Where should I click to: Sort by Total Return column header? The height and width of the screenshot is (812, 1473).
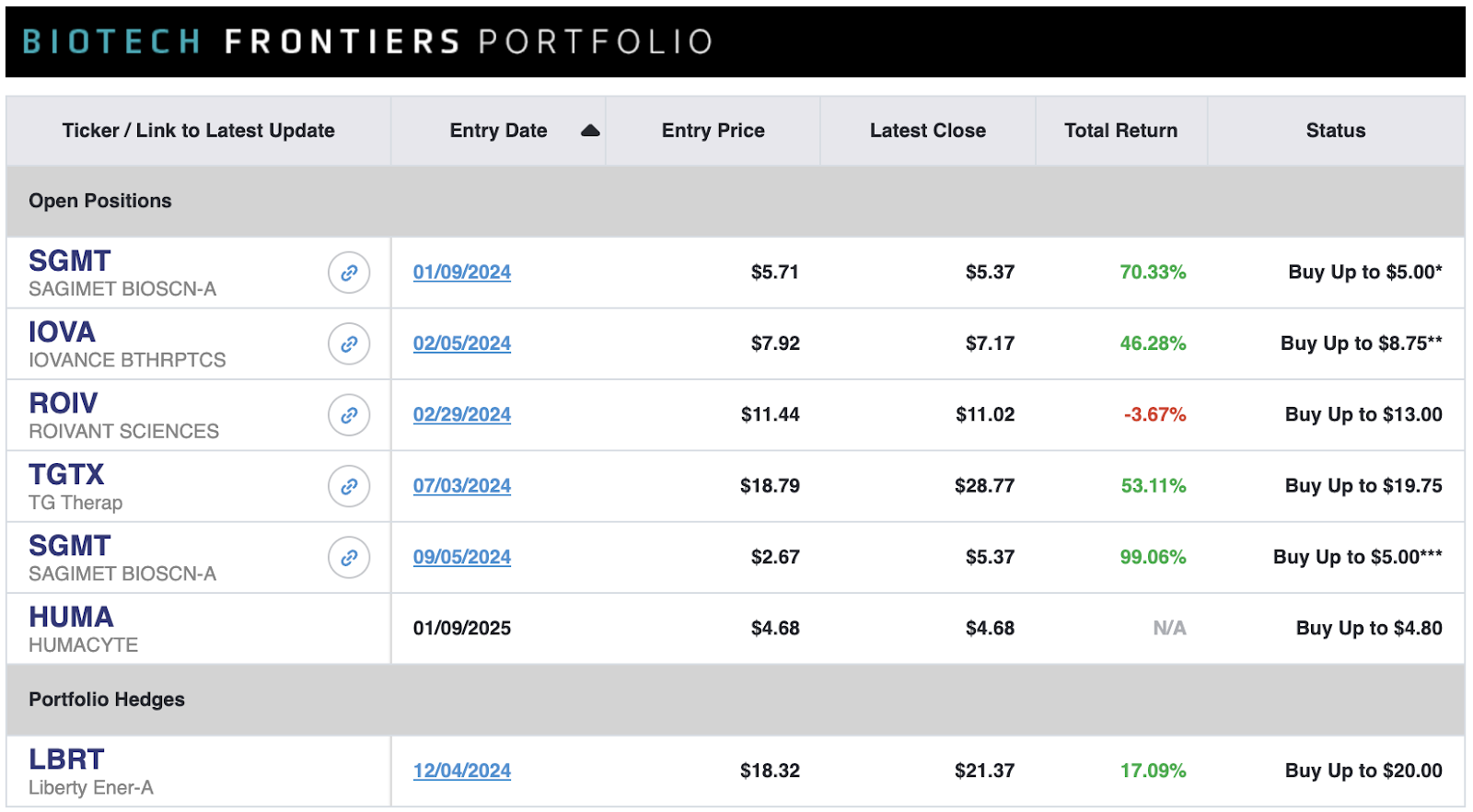tap(1121, 131)
